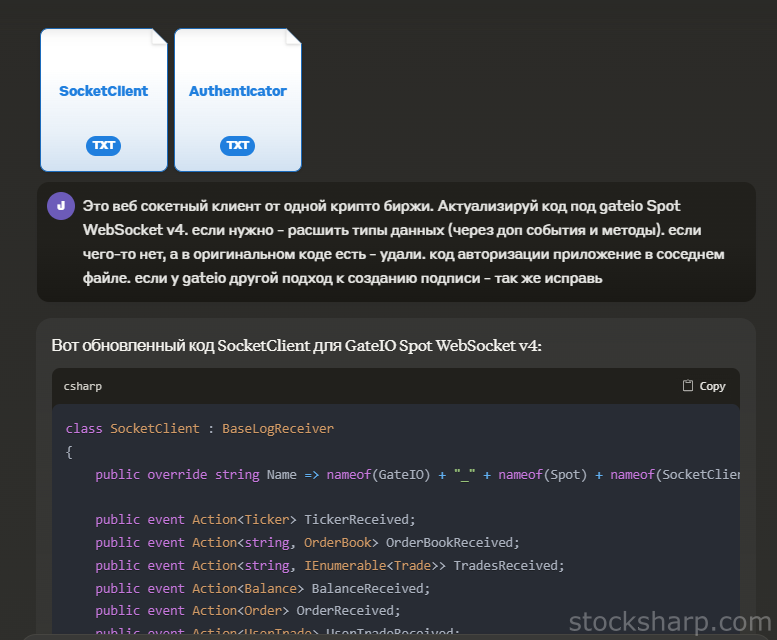Click the folded corner of Authenticator file
This screenshot has width=777, height=640.
click(x=292, y=37)
